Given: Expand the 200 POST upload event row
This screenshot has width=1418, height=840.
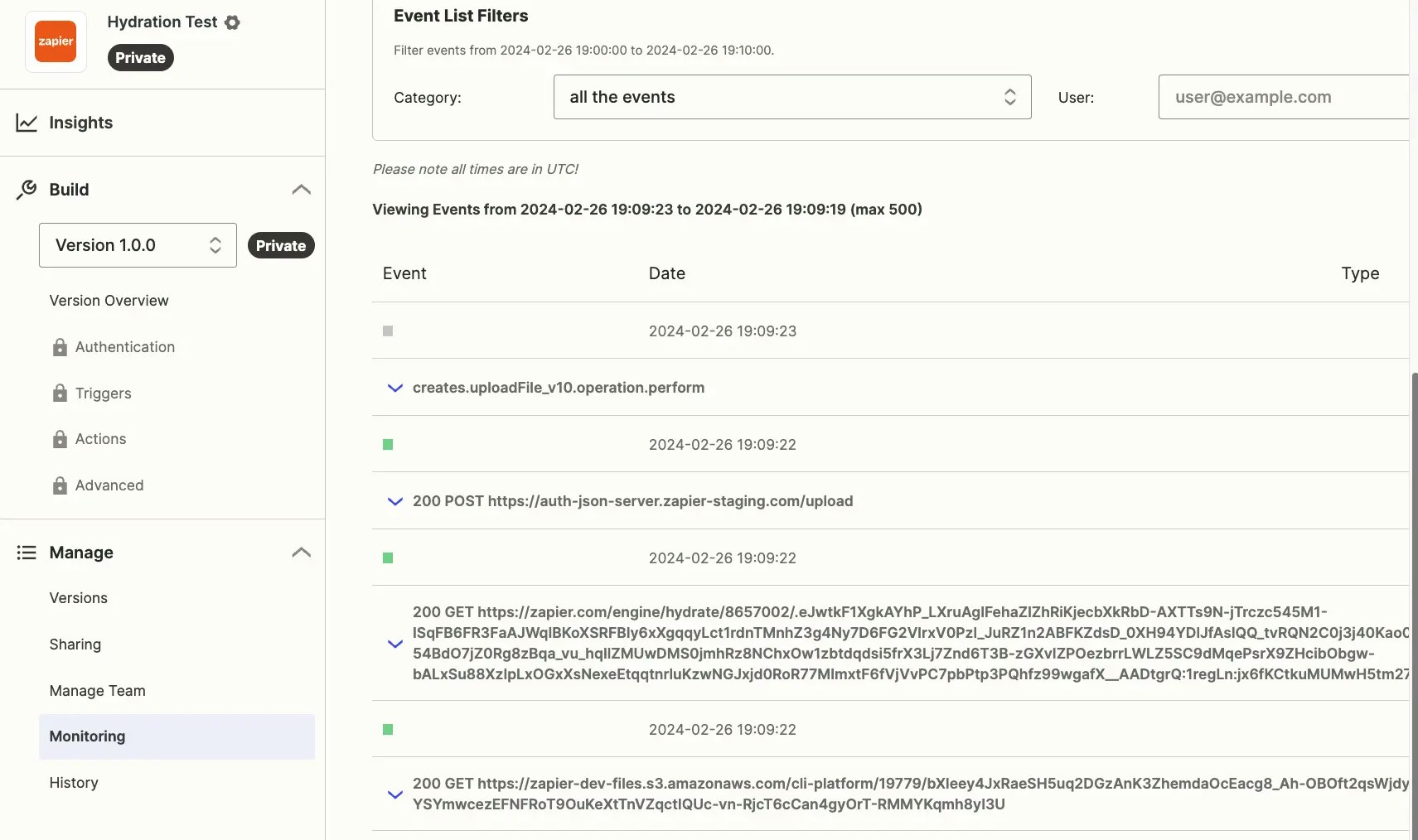Looking at the screenshot, I should click(x=395, y=501).
